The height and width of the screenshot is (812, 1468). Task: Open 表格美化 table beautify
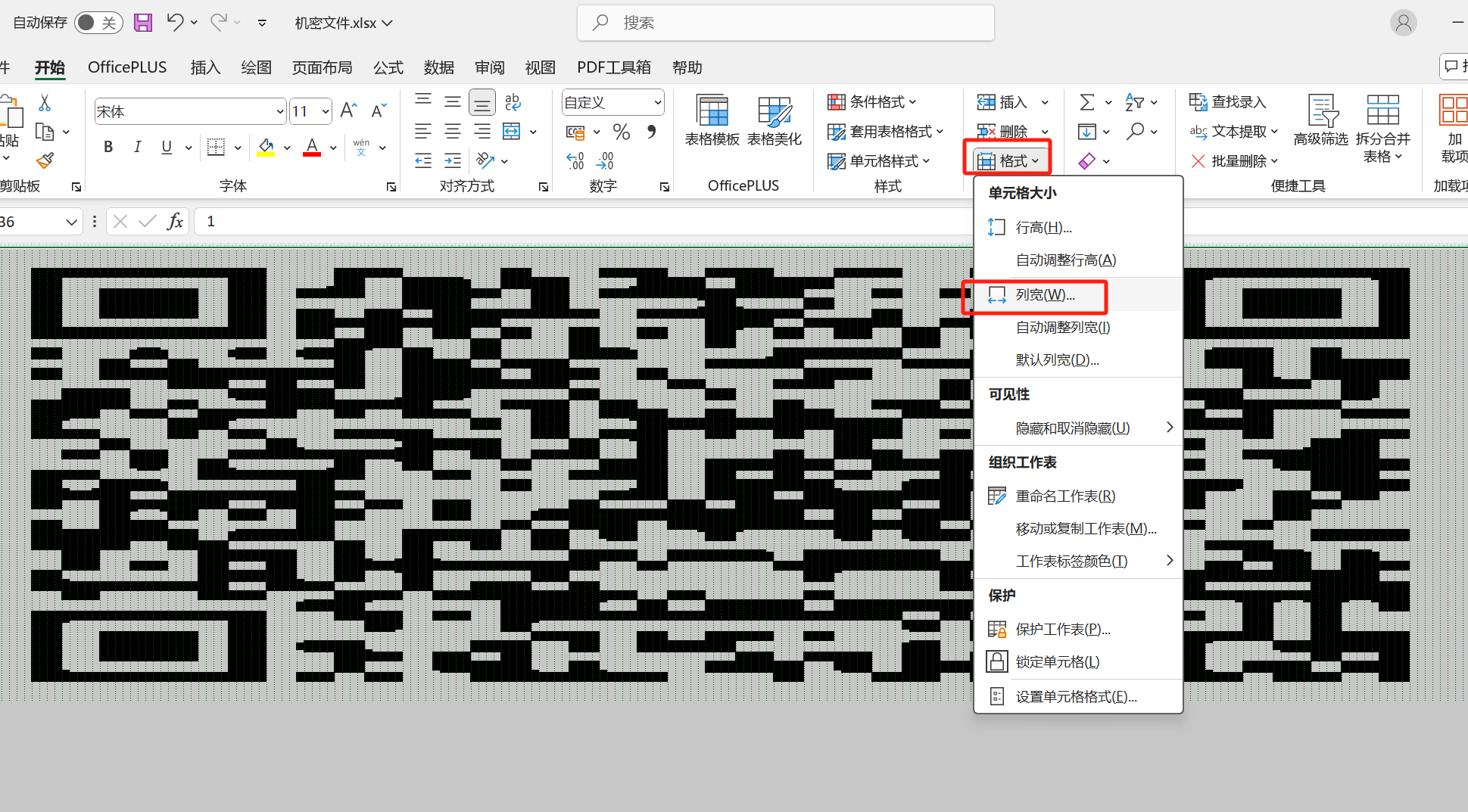click(774, 121)
